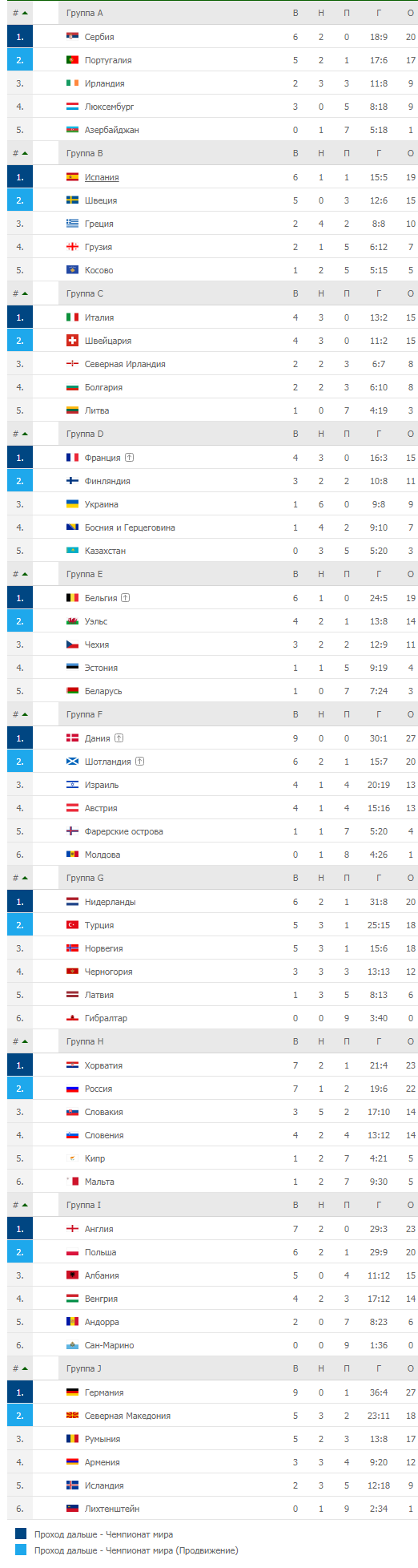
Task: Click the dark blue World Cup legend swatch
Action: [x=21, y=1534]
